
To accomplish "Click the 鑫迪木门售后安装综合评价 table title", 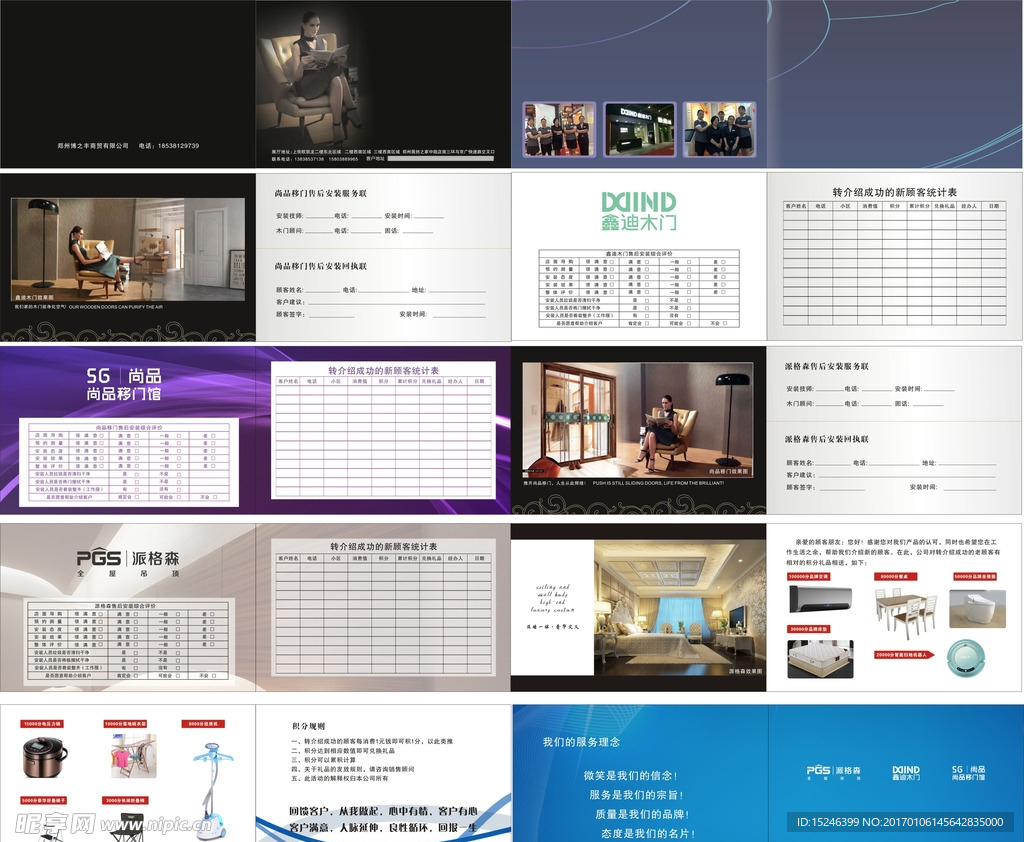I will pos(639,253).
